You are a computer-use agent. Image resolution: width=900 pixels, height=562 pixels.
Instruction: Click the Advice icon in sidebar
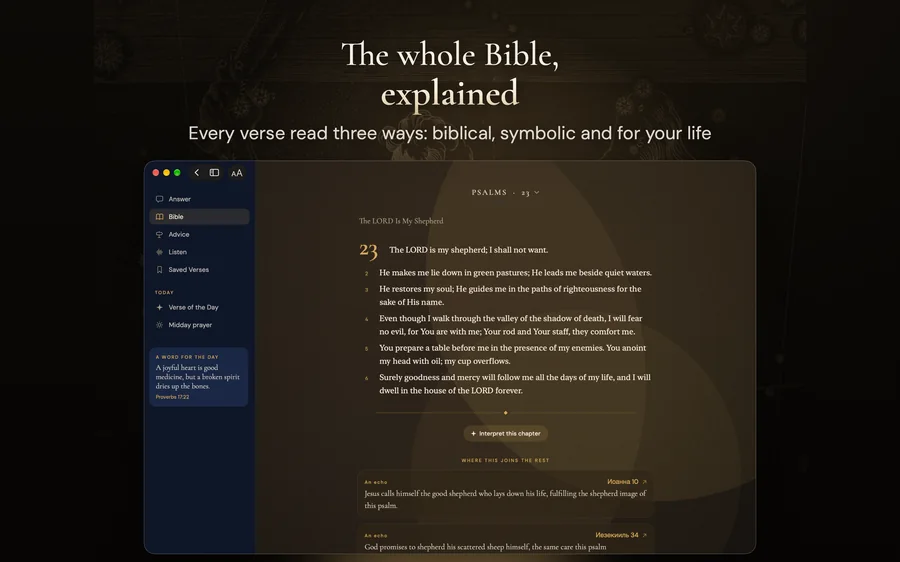point(160,235)
